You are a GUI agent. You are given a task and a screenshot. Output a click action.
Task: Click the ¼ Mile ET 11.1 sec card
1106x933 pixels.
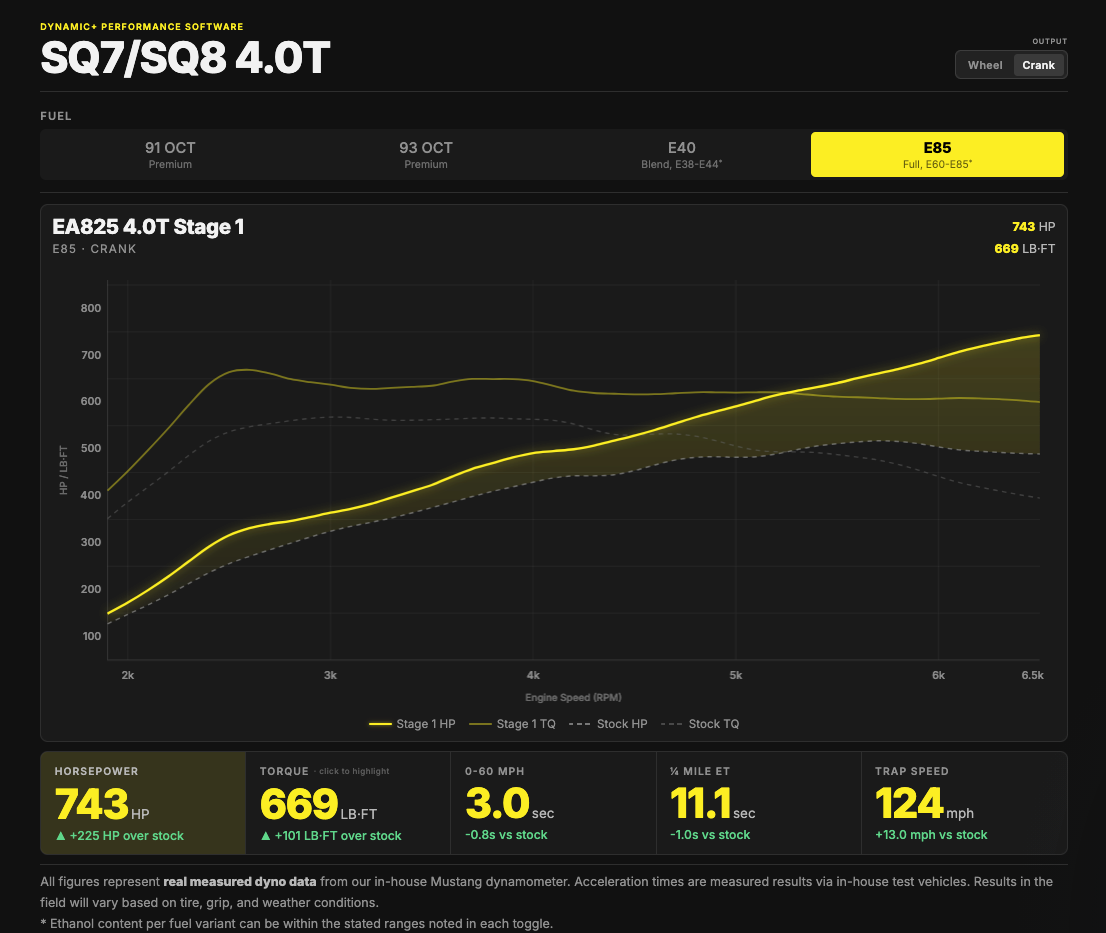pos(759,803)
